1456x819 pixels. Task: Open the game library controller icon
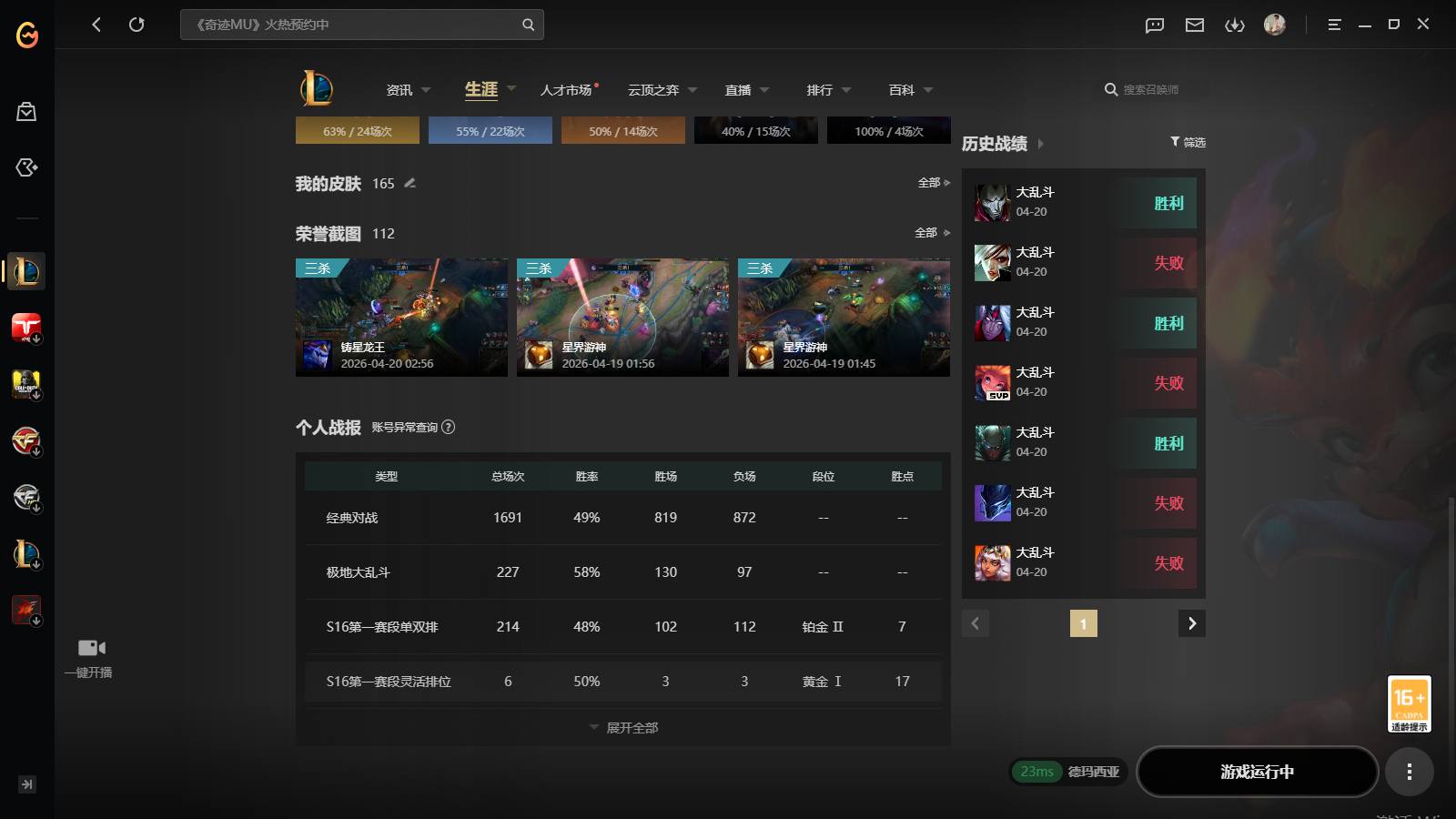(26, 167)
